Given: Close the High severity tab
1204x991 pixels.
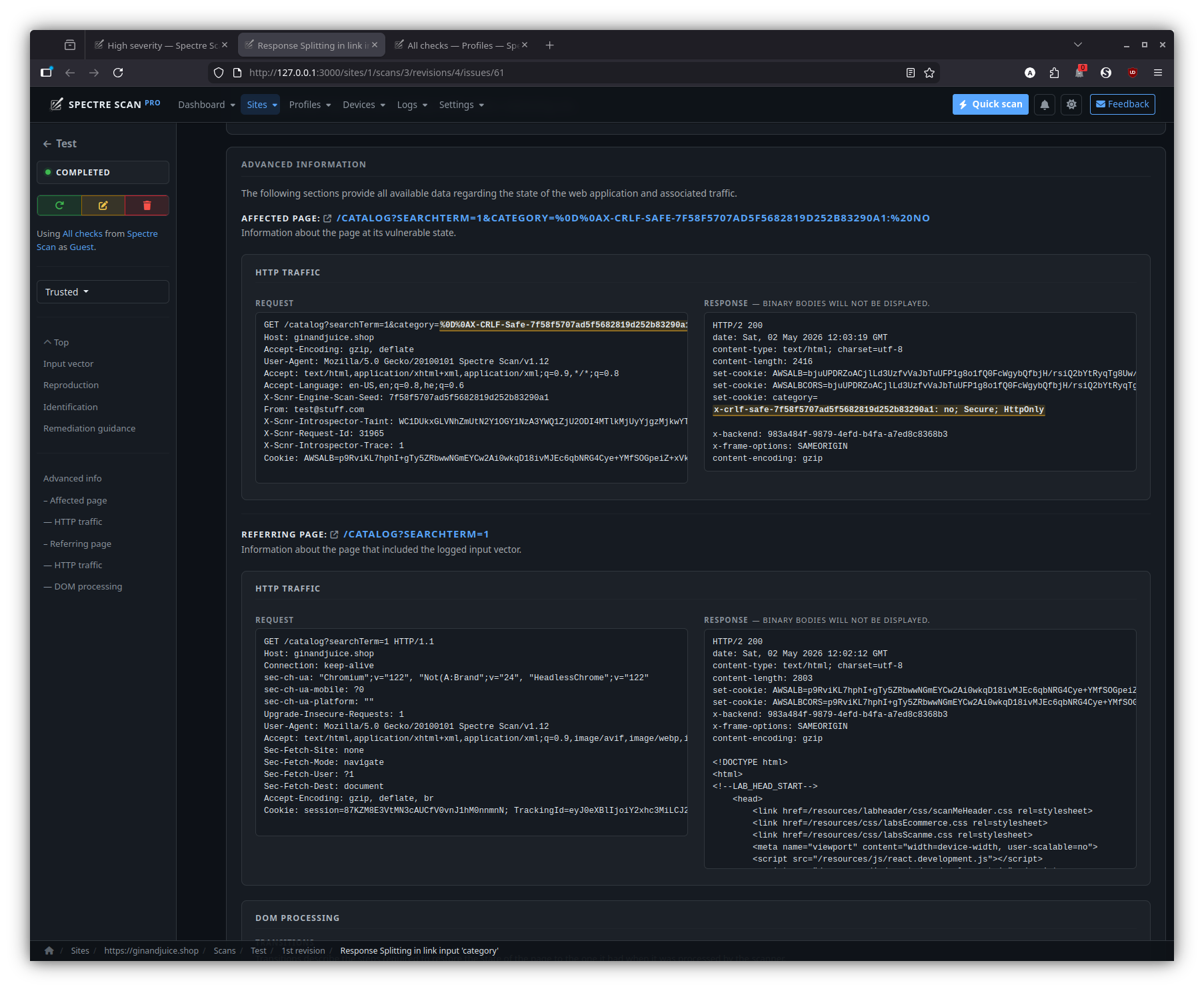Looking at the screenshot, I should pyautogui.click(x=225, y=45).
